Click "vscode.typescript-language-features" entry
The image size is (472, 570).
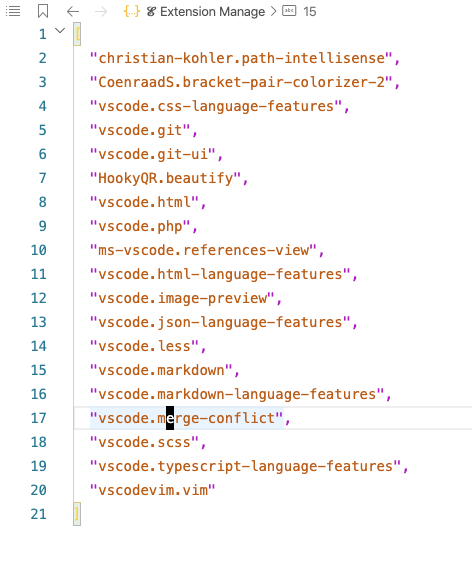[245, 466]
